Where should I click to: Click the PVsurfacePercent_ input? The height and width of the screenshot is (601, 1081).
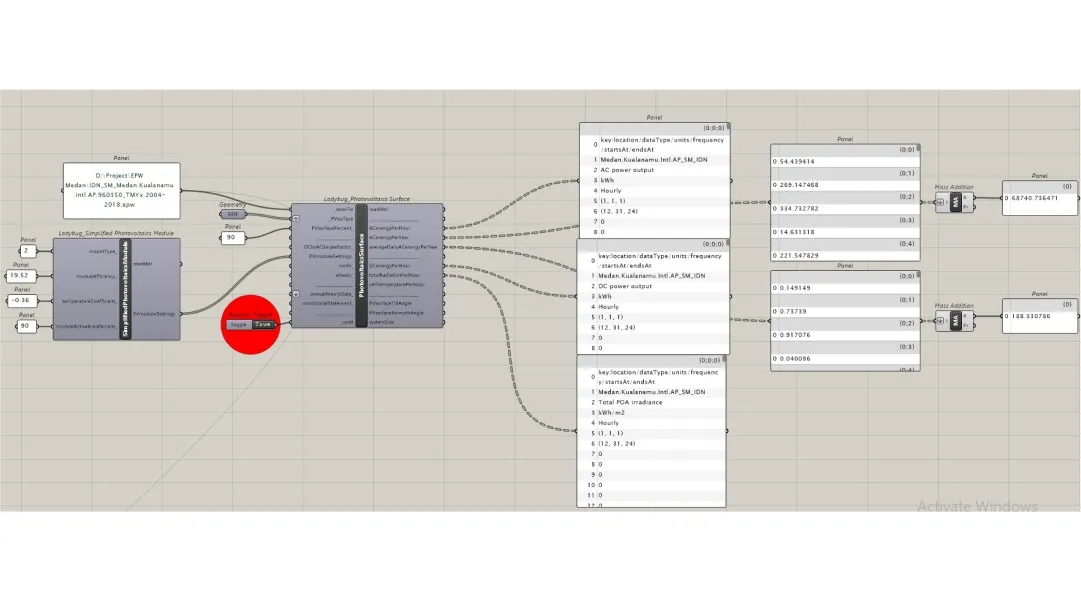(332, 227)
